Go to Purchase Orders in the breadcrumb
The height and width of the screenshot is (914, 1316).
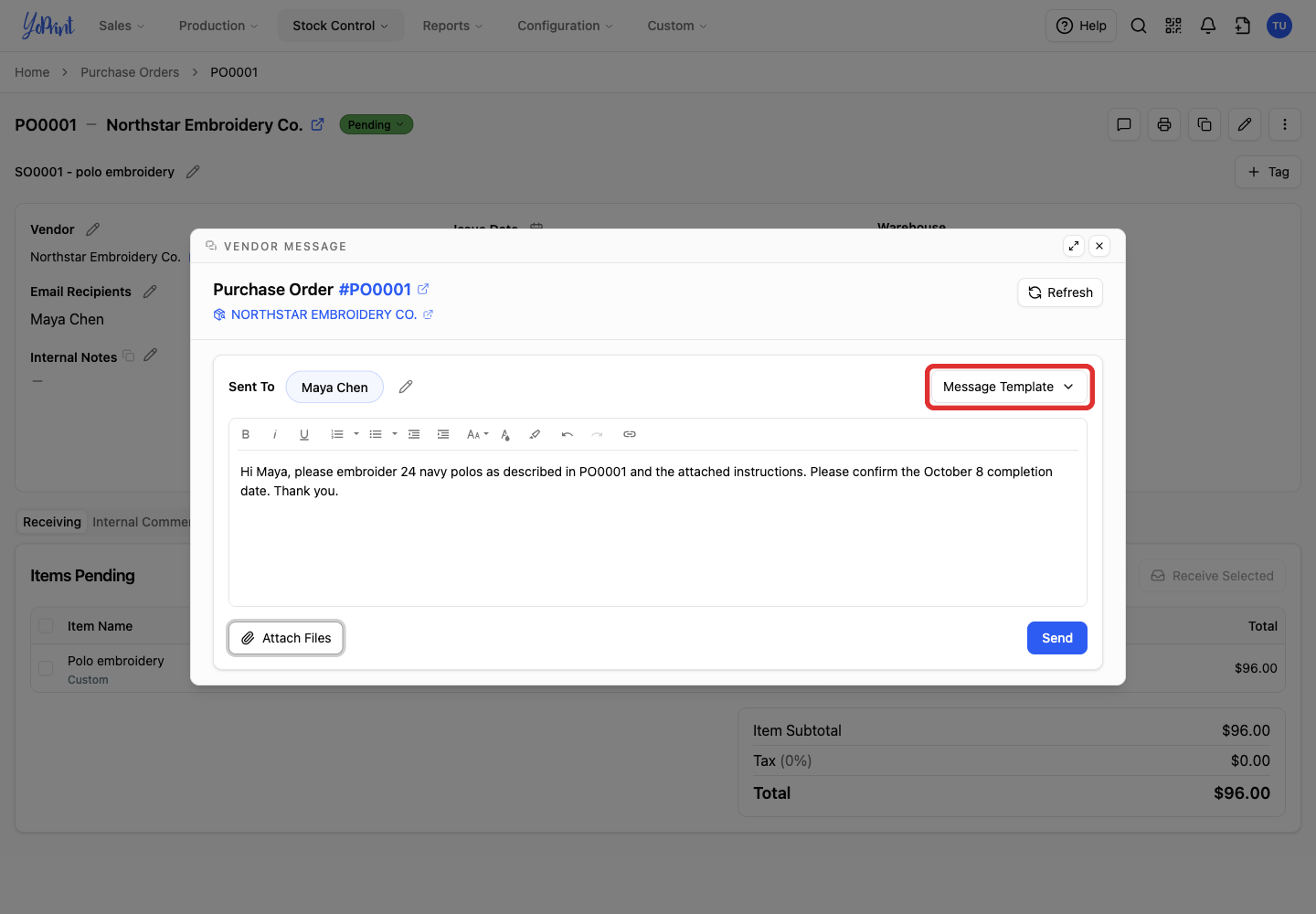pyautogui.click(x=130, y=72)
